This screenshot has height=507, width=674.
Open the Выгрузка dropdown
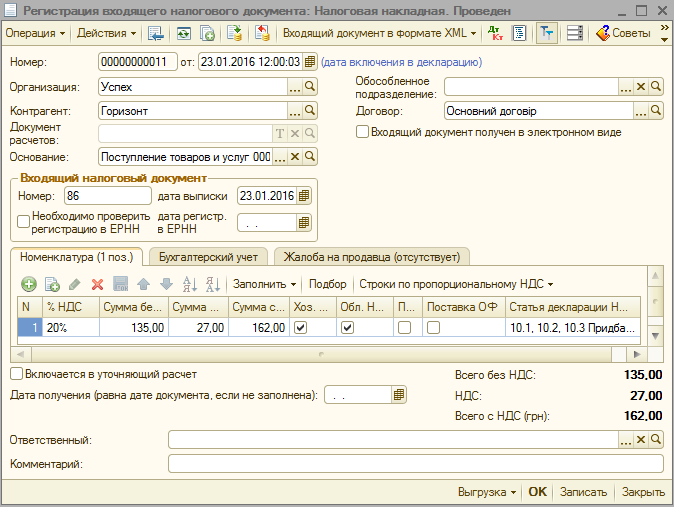(486, 492)
